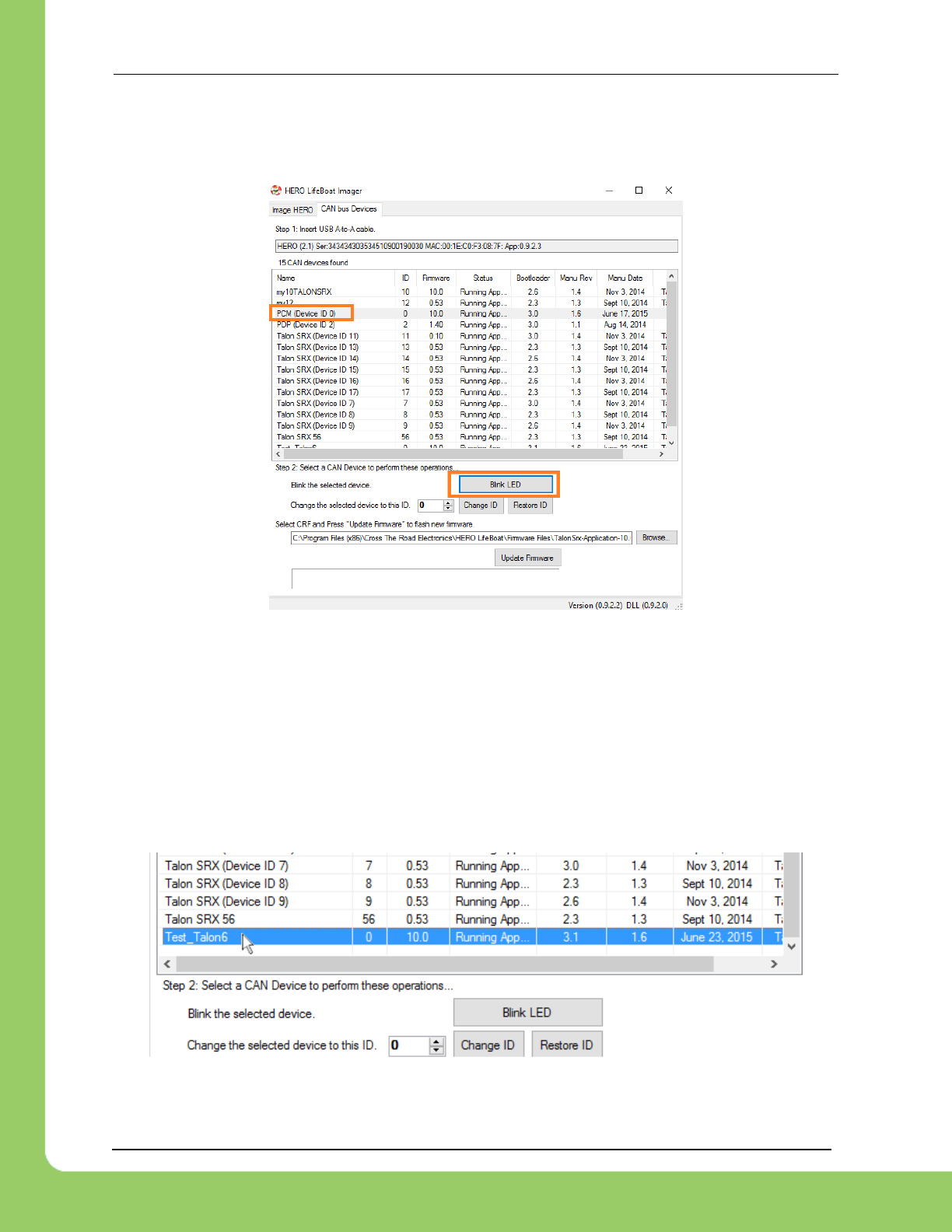Screen dimensions: 952x1232
Task: Select the Talon SRX 56 row in the enlarged lower view
Action: coord(473,919)
